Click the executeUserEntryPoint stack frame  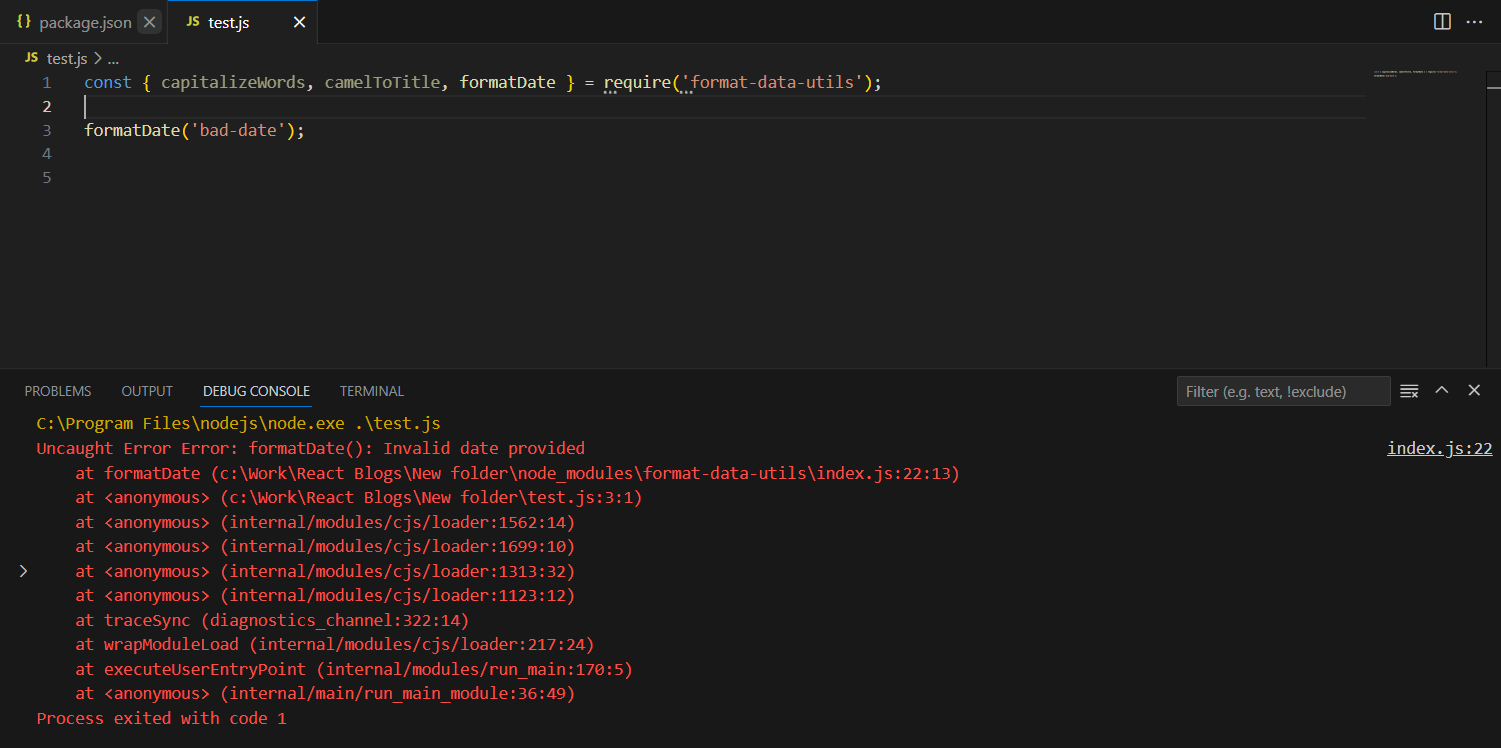click(x=354, y=669)
